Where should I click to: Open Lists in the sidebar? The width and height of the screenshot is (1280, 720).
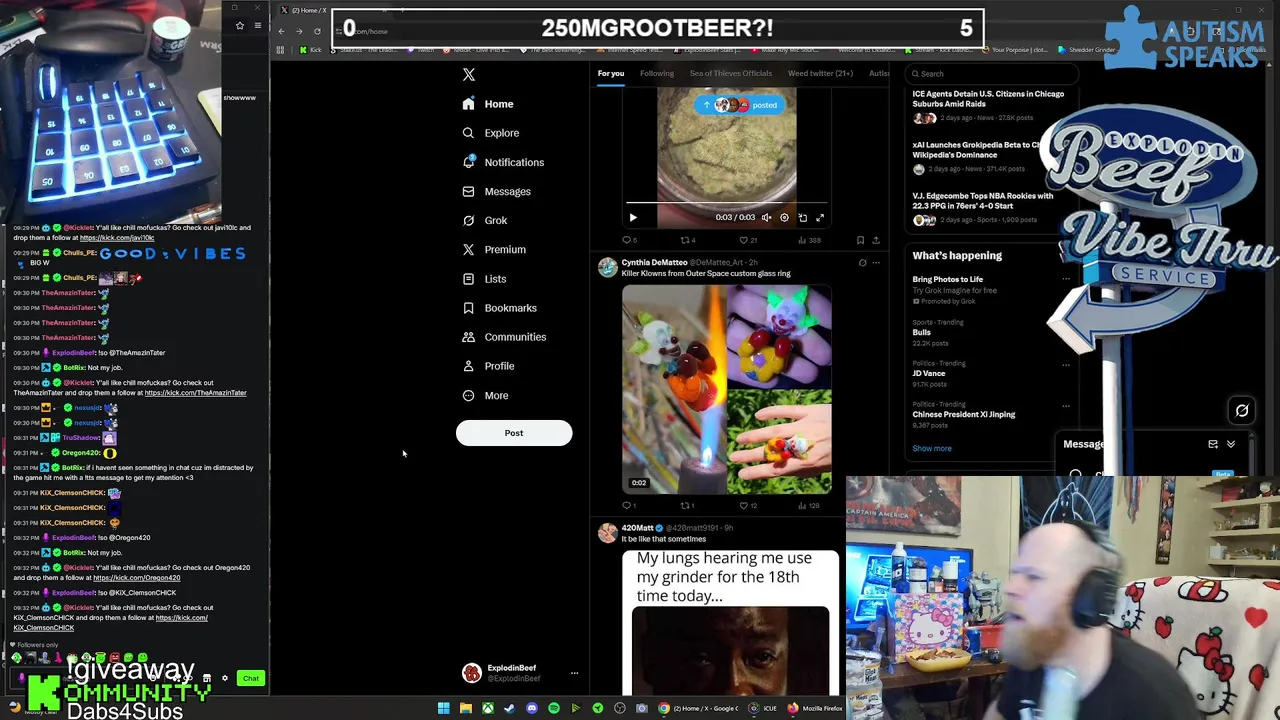484,279
